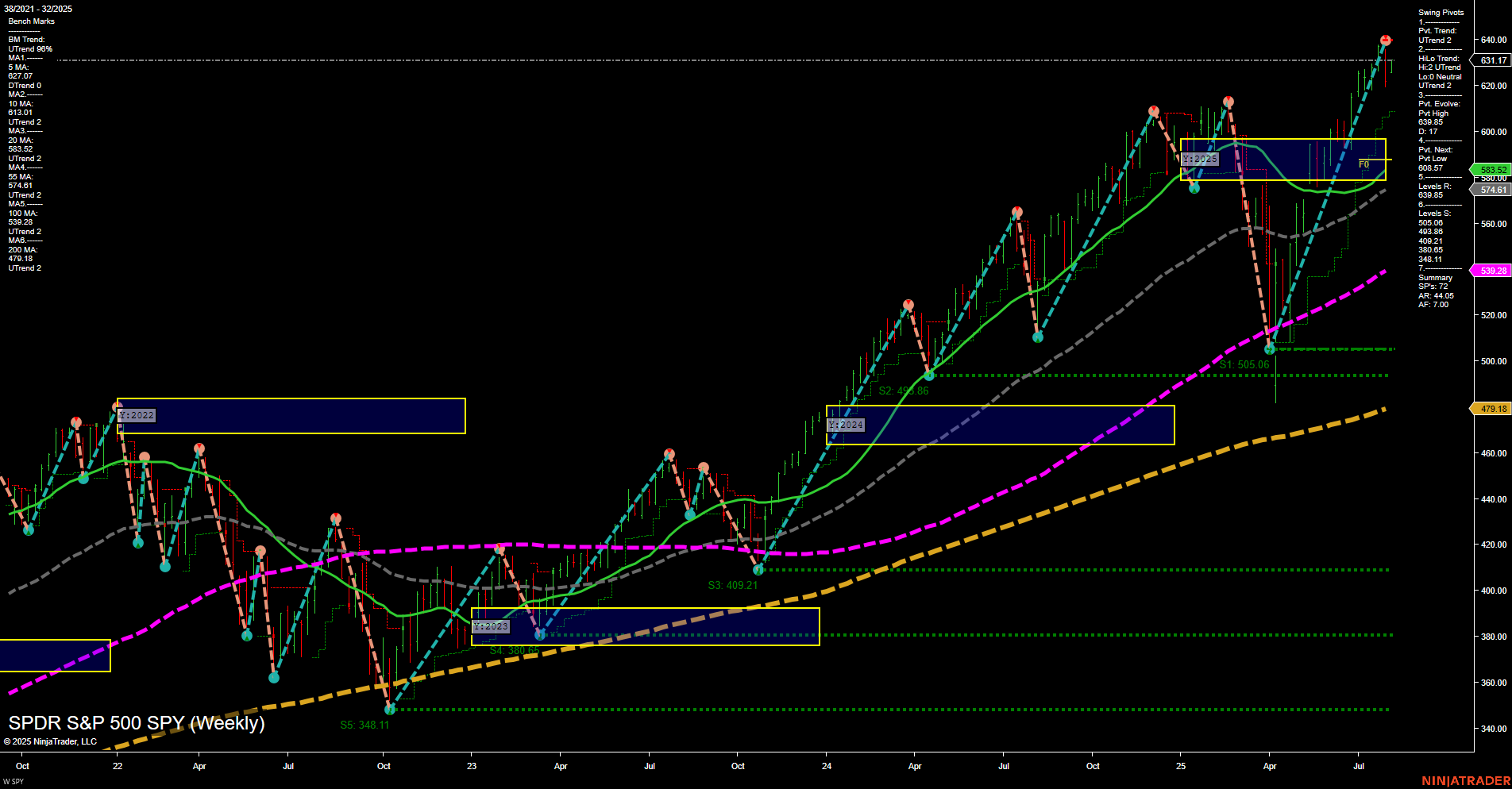Select the green pivot low marker at the October 2022 bottom
Screen dimensions: 1512x789
click(x=388, y=711)
